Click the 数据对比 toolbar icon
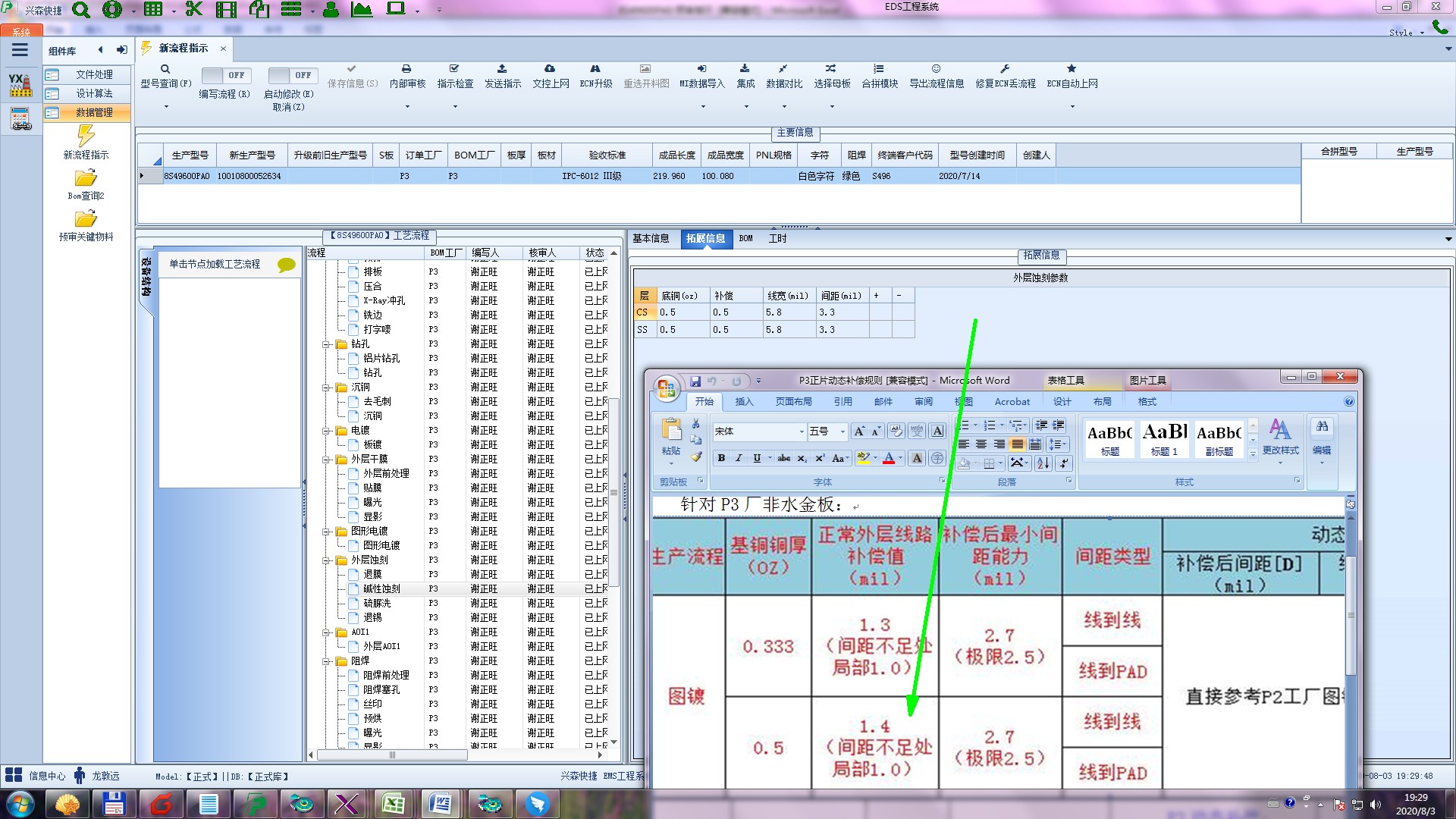 [783, 69]
